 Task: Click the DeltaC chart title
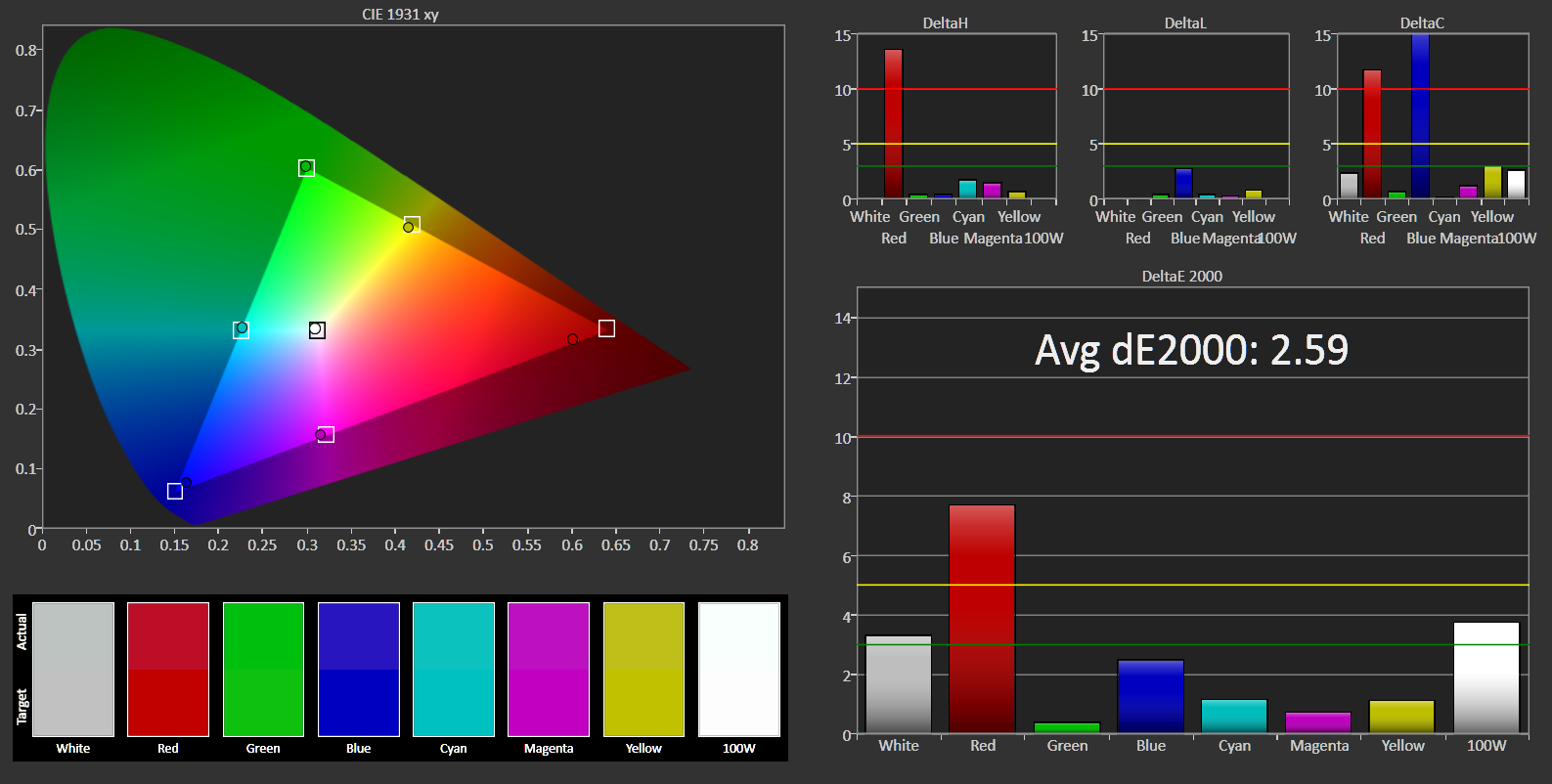(1422, 22)
